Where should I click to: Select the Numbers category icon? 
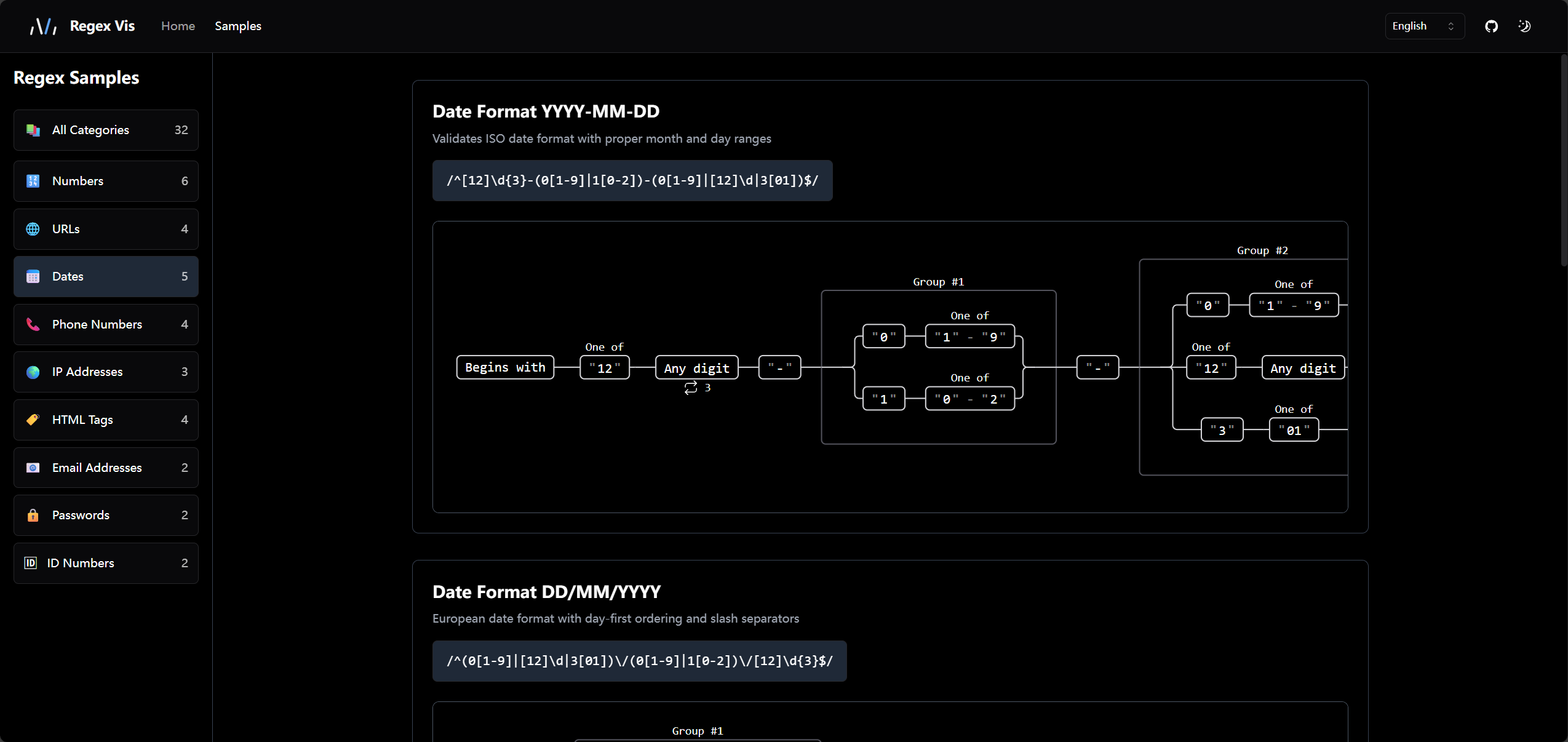tap(33, 181)
